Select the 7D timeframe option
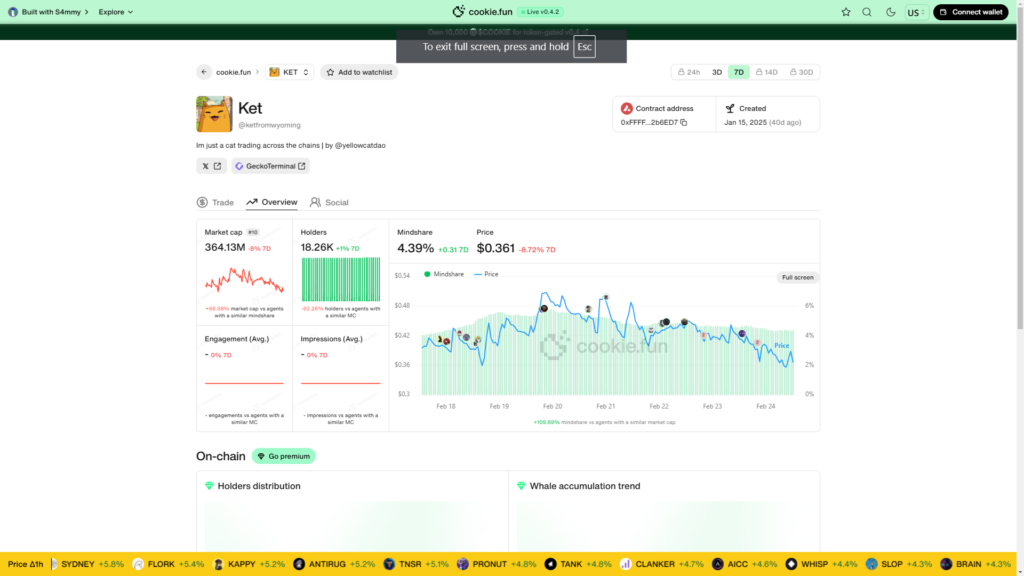The height and width of the screenshot is (576, 1024). [x=739, y=72]
